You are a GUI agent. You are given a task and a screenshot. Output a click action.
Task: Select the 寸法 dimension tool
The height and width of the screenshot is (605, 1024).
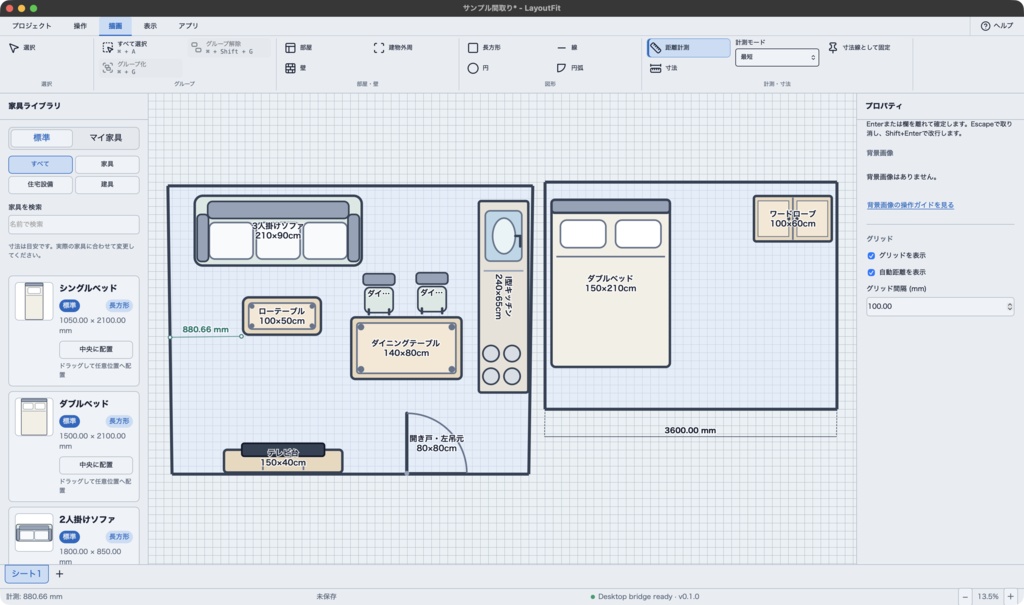click(664, 68)
